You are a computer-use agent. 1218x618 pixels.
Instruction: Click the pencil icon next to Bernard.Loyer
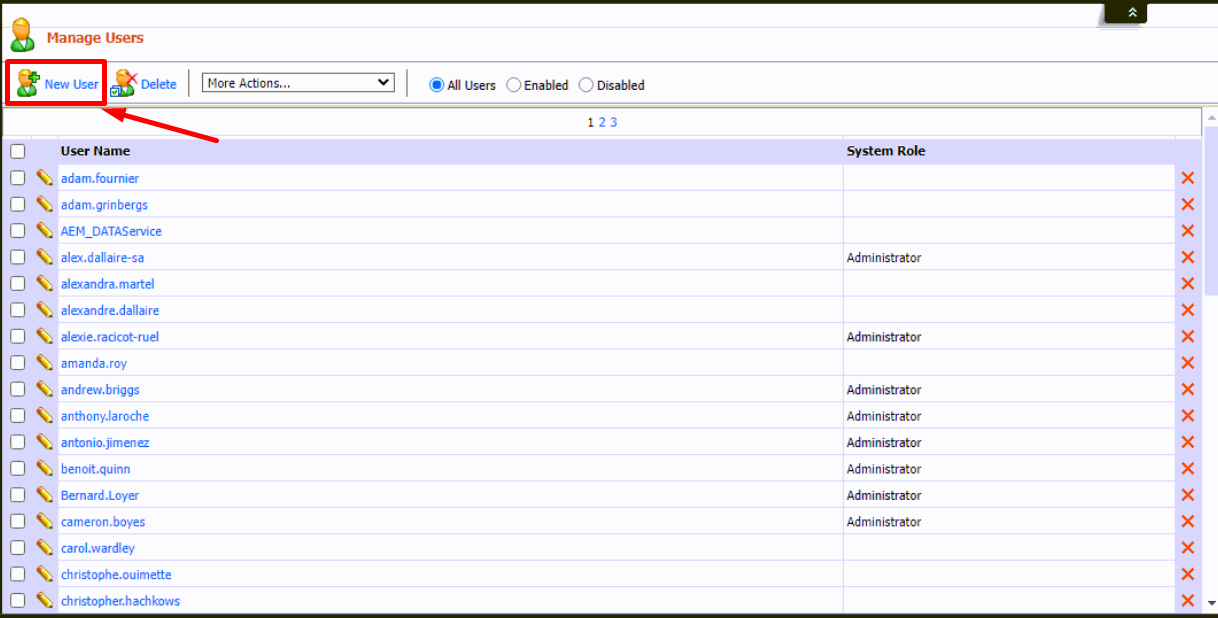pyautogui.click(x=45, y=495)
